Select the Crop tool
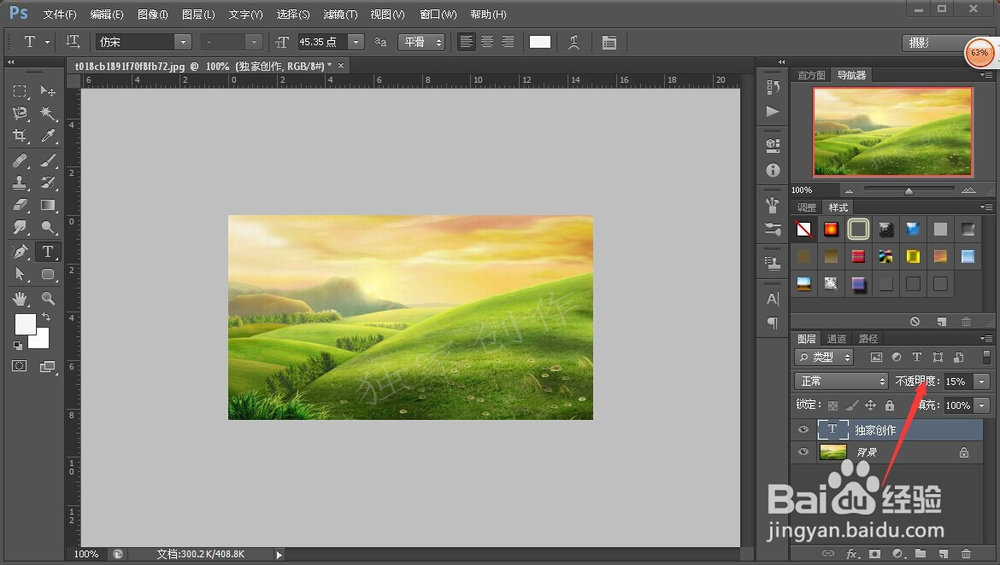 tap(20, 136)
